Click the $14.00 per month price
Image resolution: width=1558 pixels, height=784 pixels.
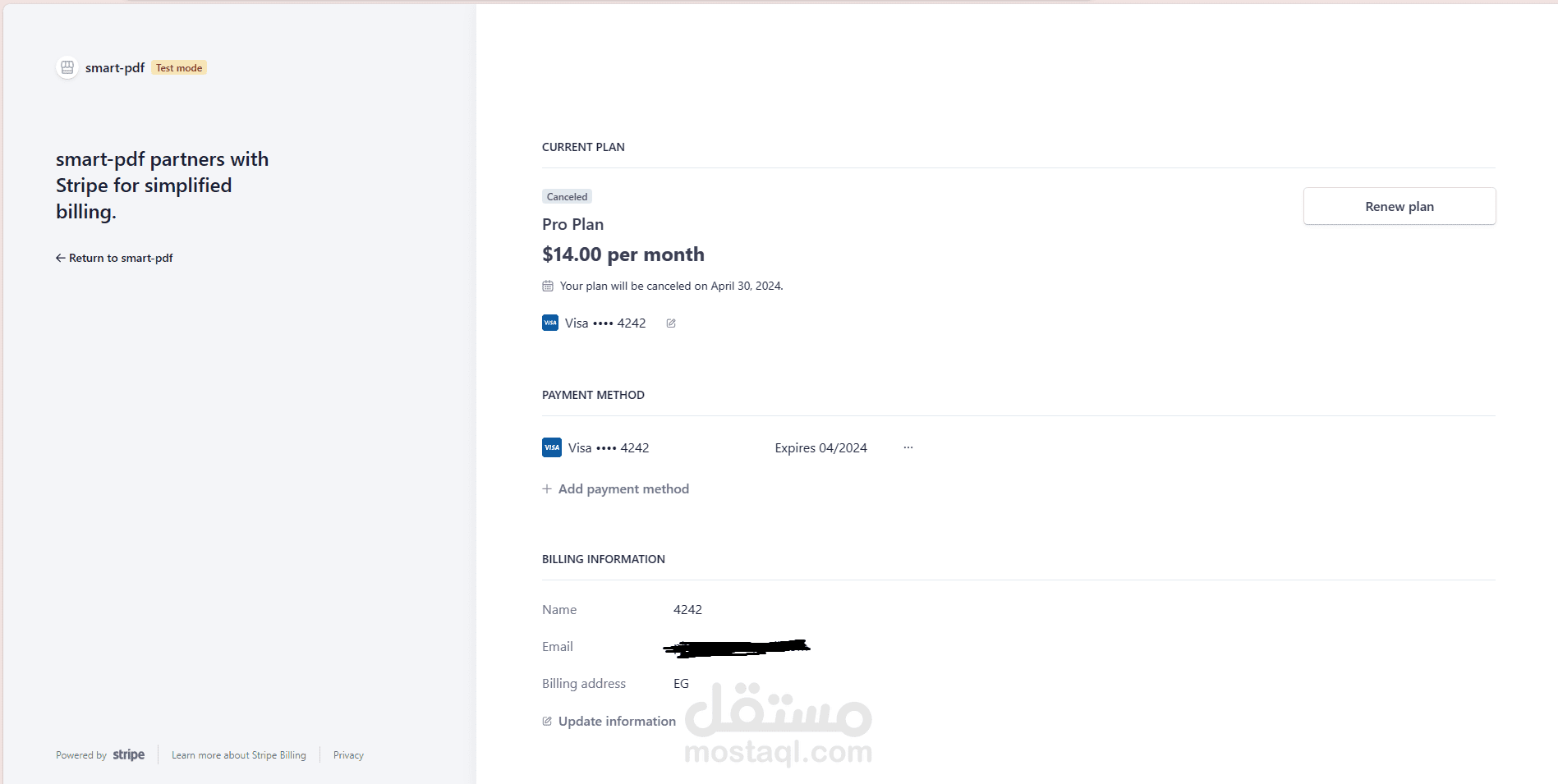point(623,254)
